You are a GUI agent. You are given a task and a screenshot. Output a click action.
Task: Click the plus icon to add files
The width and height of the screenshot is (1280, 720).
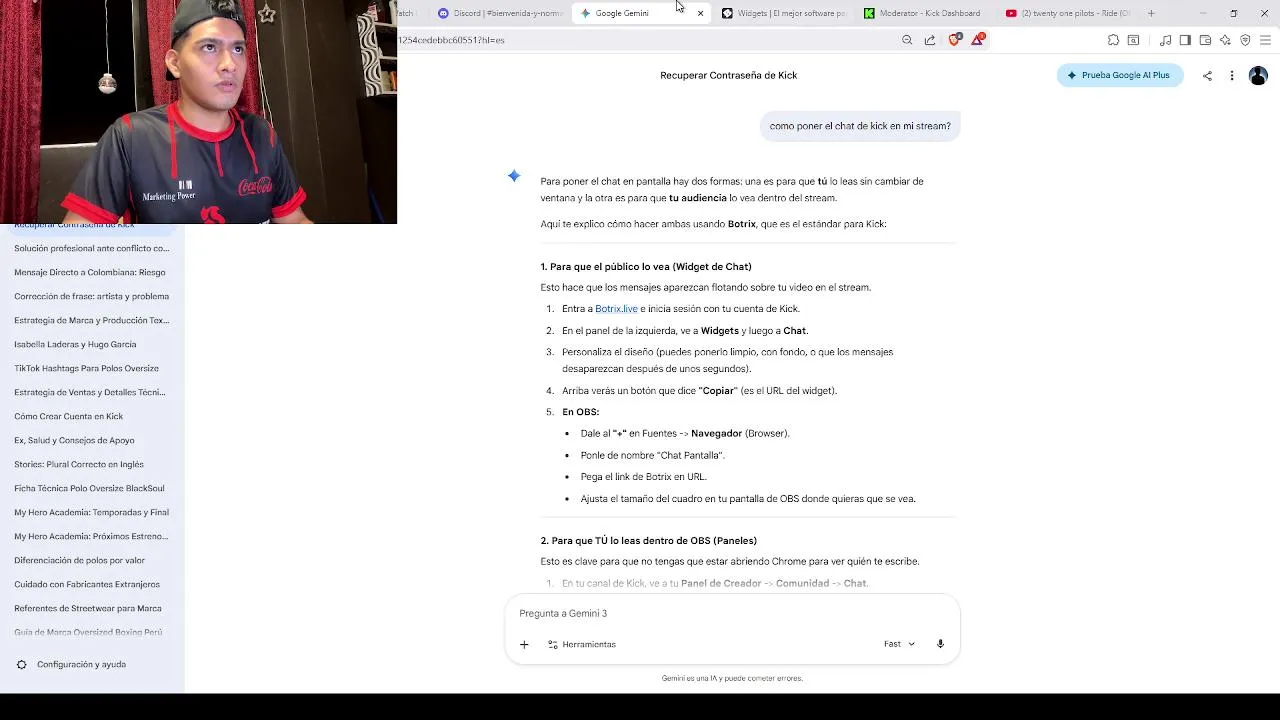(524, 644)
